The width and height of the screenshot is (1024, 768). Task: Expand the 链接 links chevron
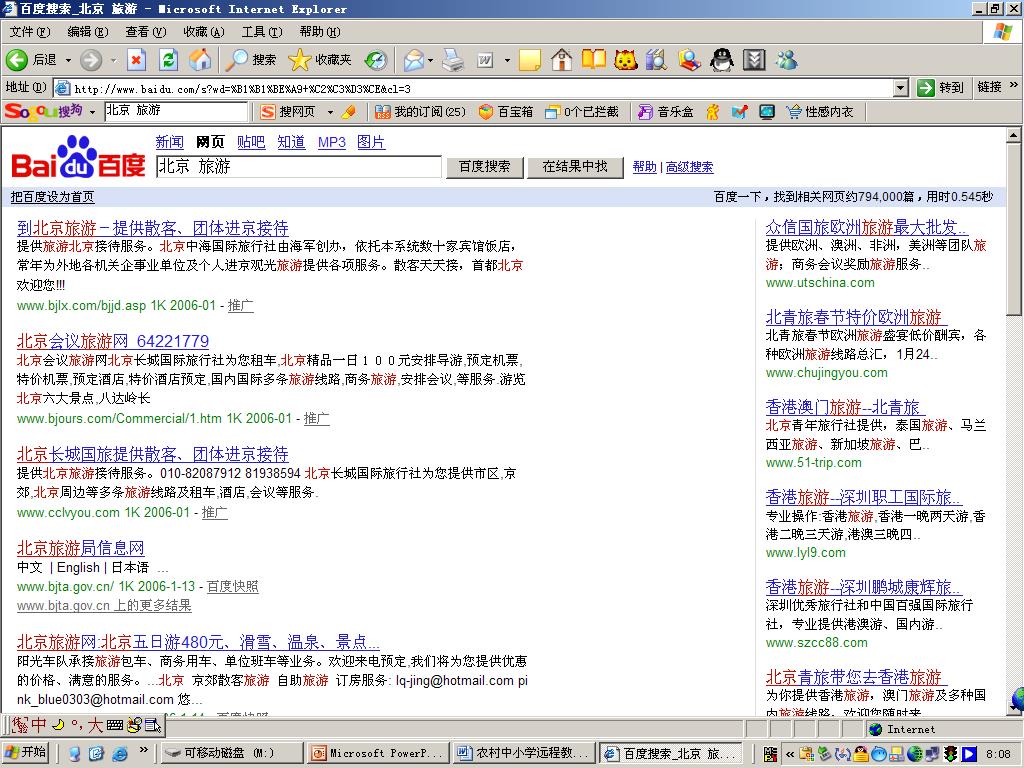pyautogui.click(x=1014, y=85)
